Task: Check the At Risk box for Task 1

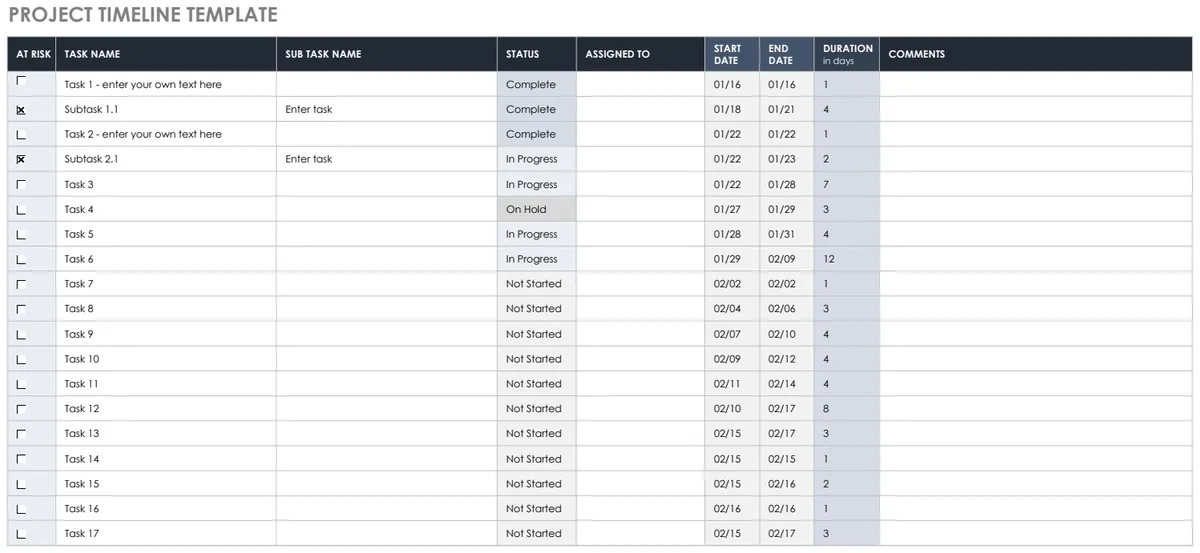Action: click(21, 83)
